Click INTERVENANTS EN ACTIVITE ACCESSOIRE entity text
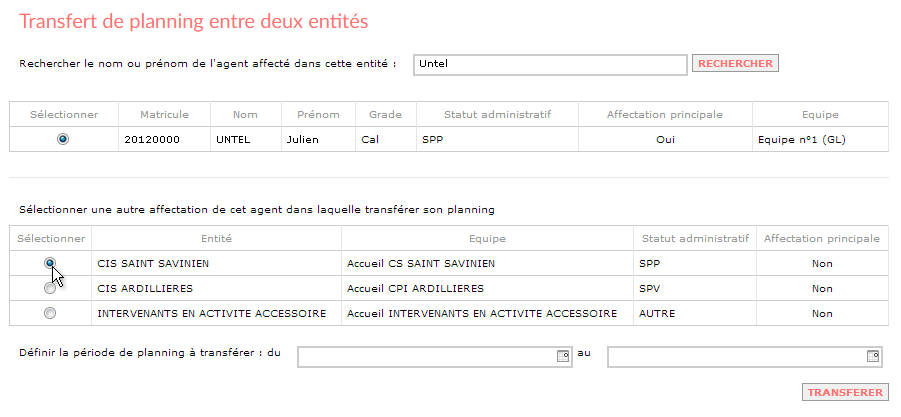The image size is (901, 417). pos(211,314)
